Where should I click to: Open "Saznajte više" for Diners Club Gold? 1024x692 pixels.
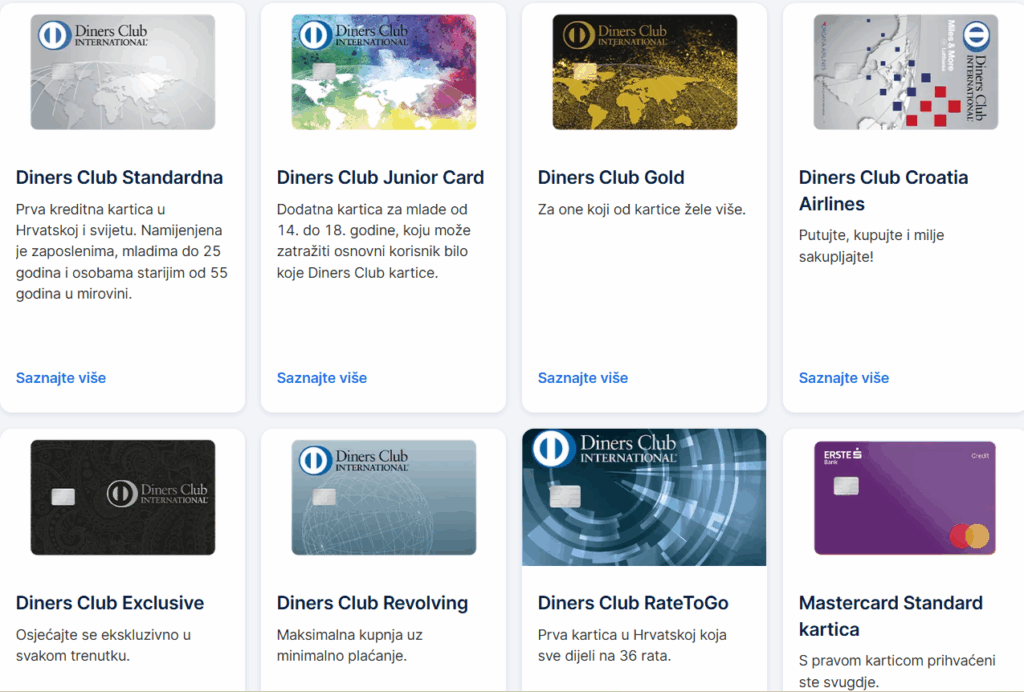(x=583, y=378)
